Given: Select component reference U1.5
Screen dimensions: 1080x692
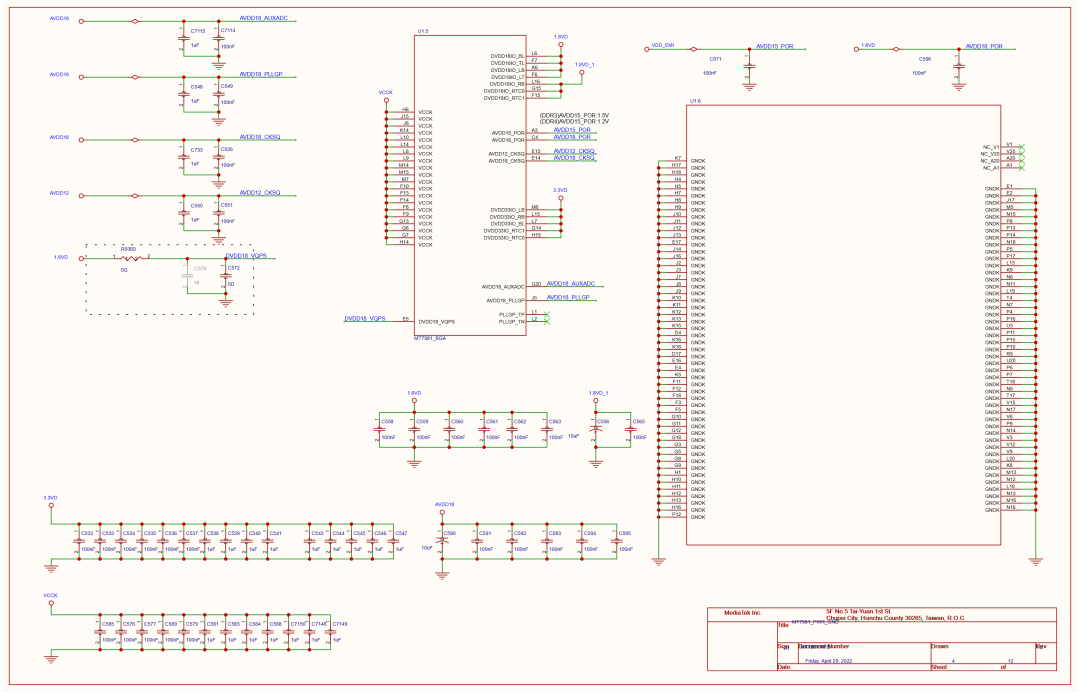Looking at the screenshot, I should [x=422, y=31].
